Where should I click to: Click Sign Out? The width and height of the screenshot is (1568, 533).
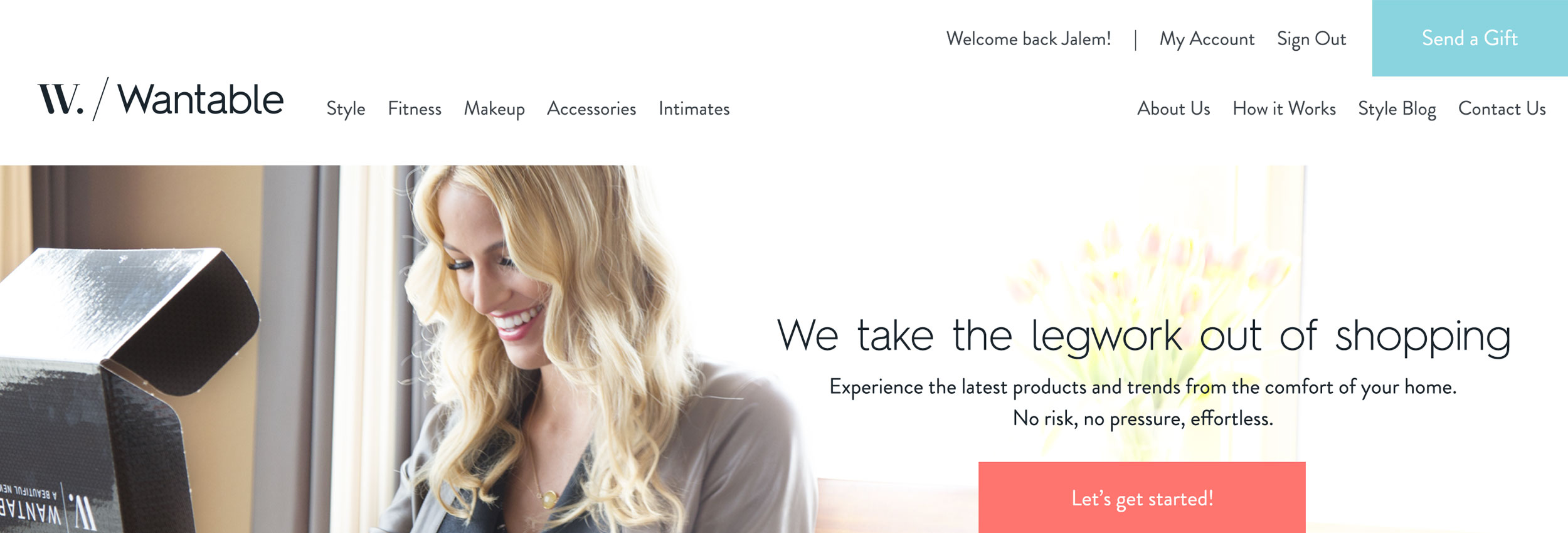coord(1311,39)
